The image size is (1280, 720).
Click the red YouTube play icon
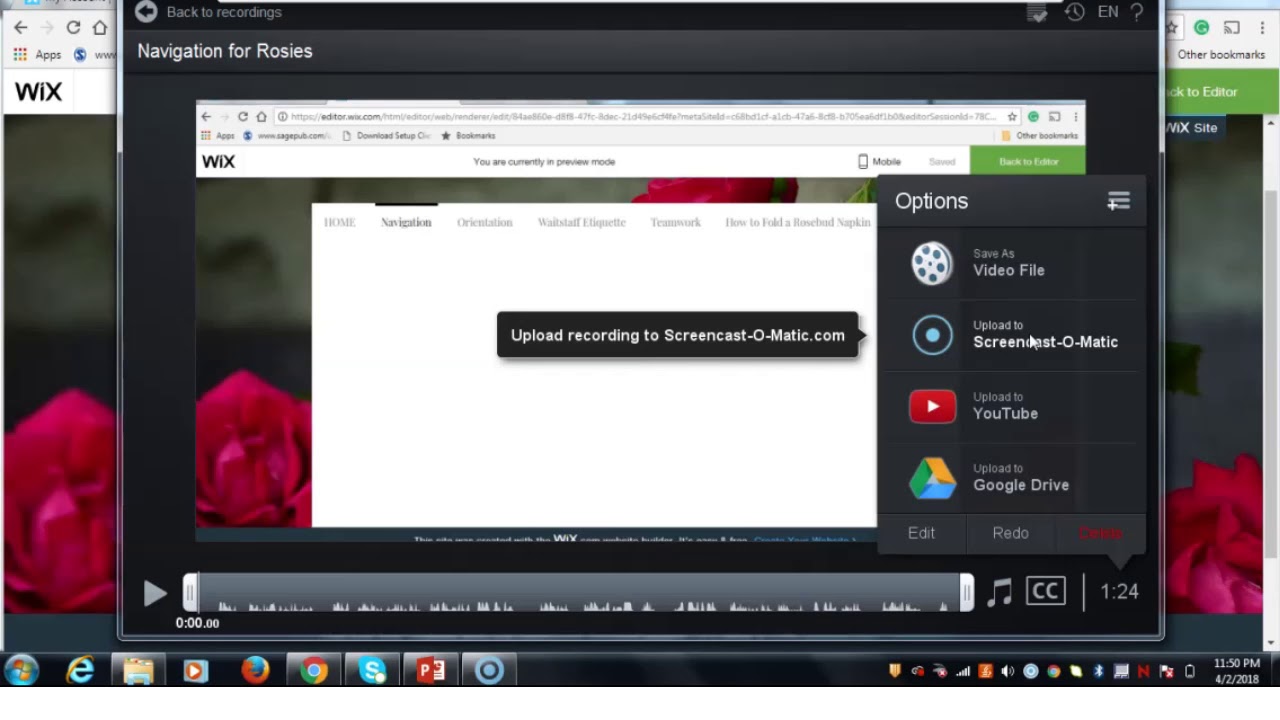point(932,406)
